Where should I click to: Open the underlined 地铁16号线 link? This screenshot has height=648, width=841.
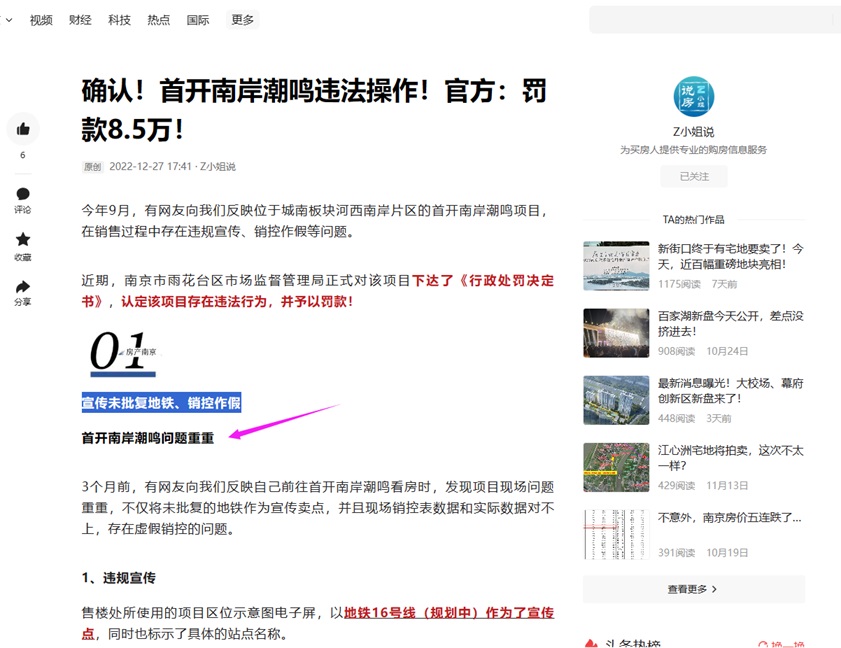click(x=448, y=613)
